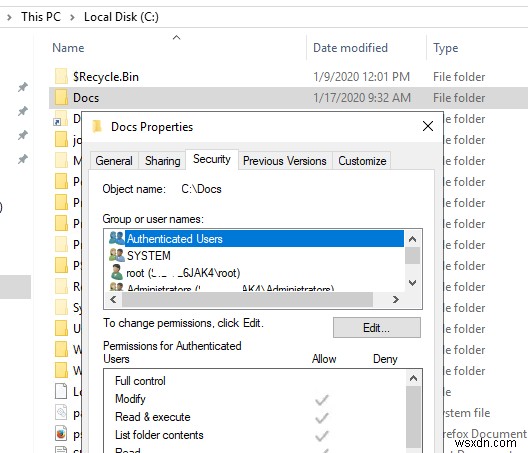Click the List folder contents allow checkmark
The image size is (528, 453).
(x=322, y=436)
